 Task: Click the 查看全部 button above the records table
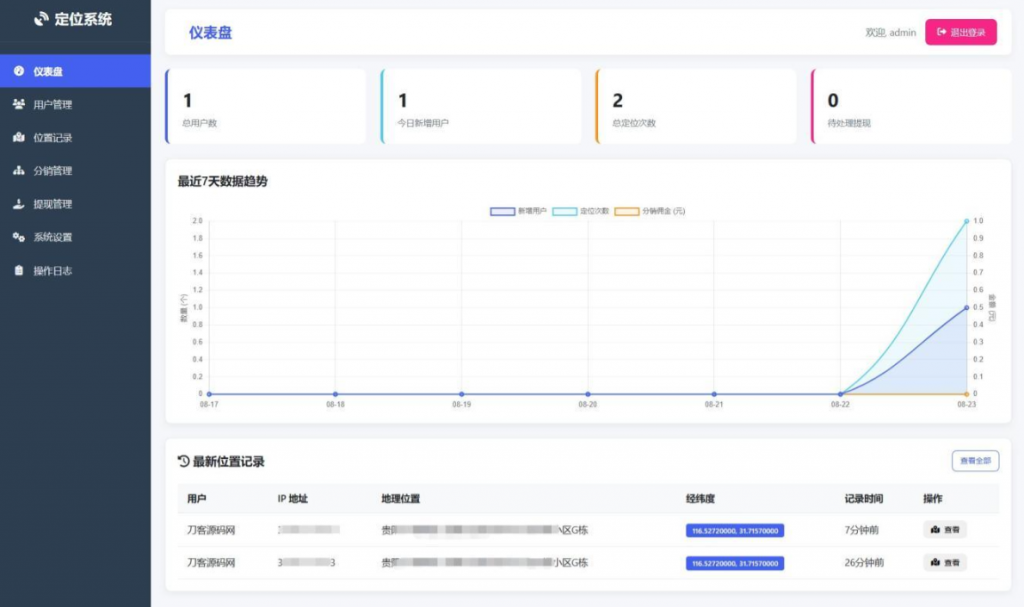975,459
